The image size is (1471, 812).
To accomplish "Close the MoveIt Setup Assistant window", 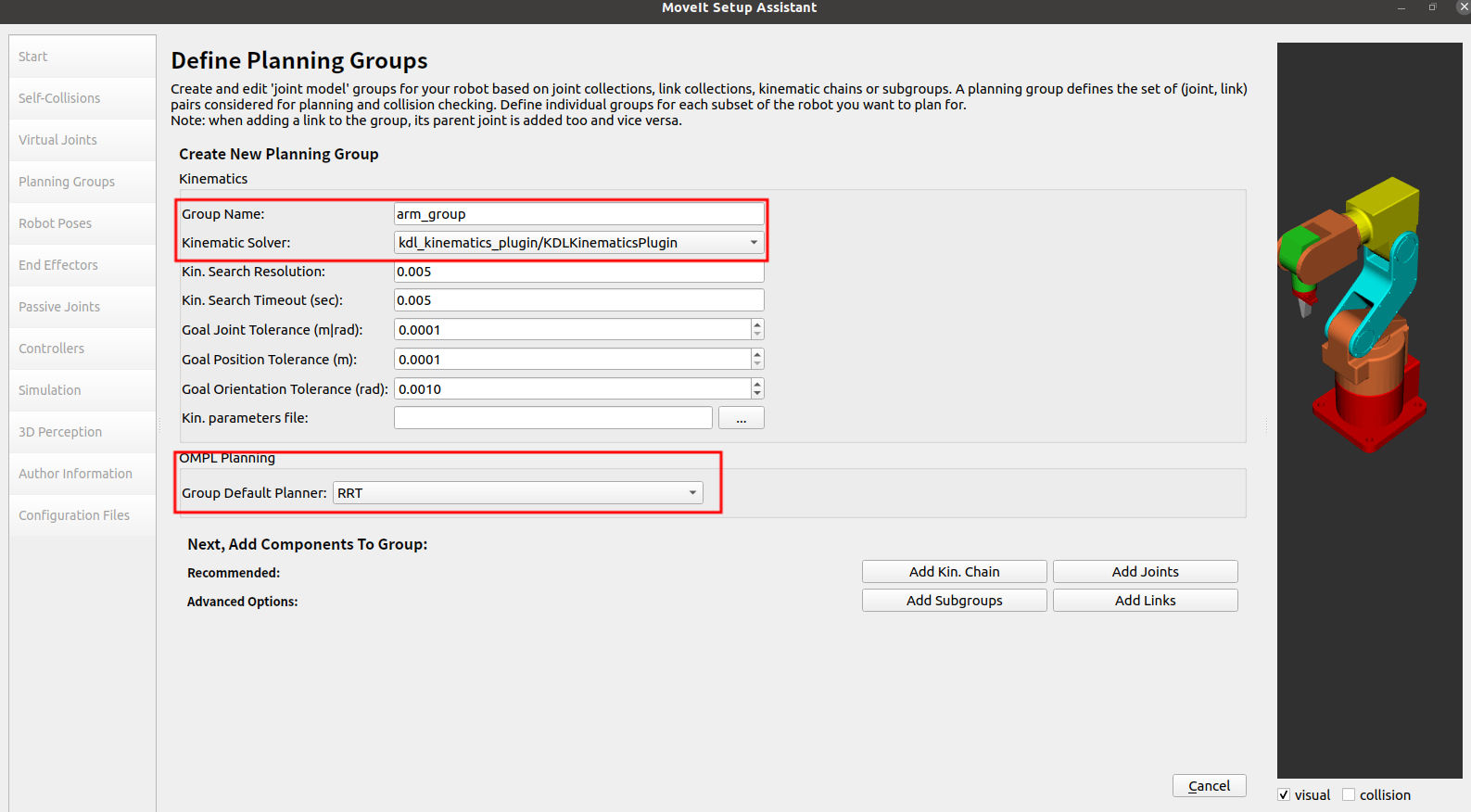I will coord(1464,7).
